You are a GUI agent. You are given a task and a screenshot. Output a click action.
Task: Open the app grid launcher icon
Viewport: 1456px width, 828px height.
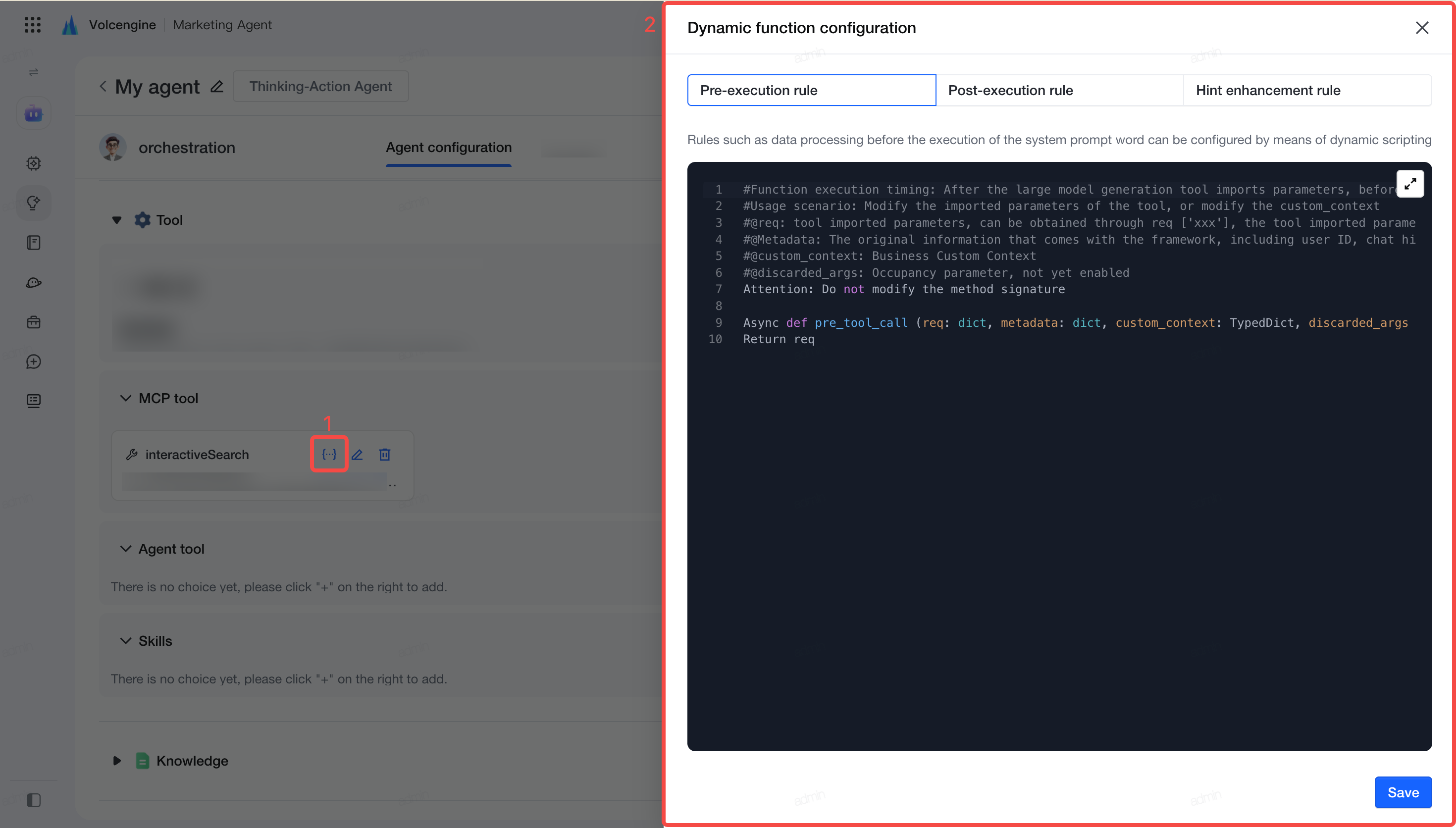pyautogui.click(x=33, y=24)
